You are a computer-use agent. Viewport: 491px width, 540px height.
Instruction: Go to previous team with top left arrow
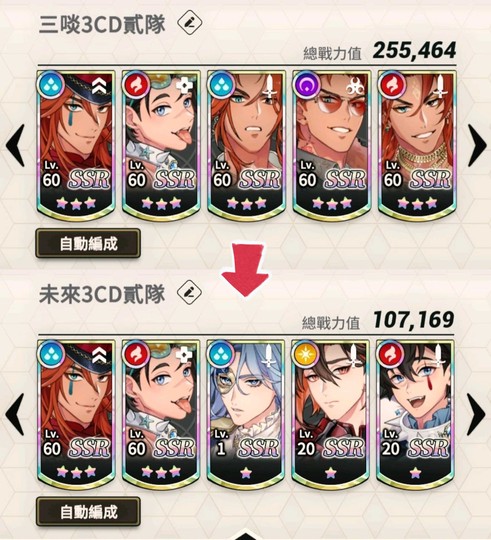(x=16, y=146)
